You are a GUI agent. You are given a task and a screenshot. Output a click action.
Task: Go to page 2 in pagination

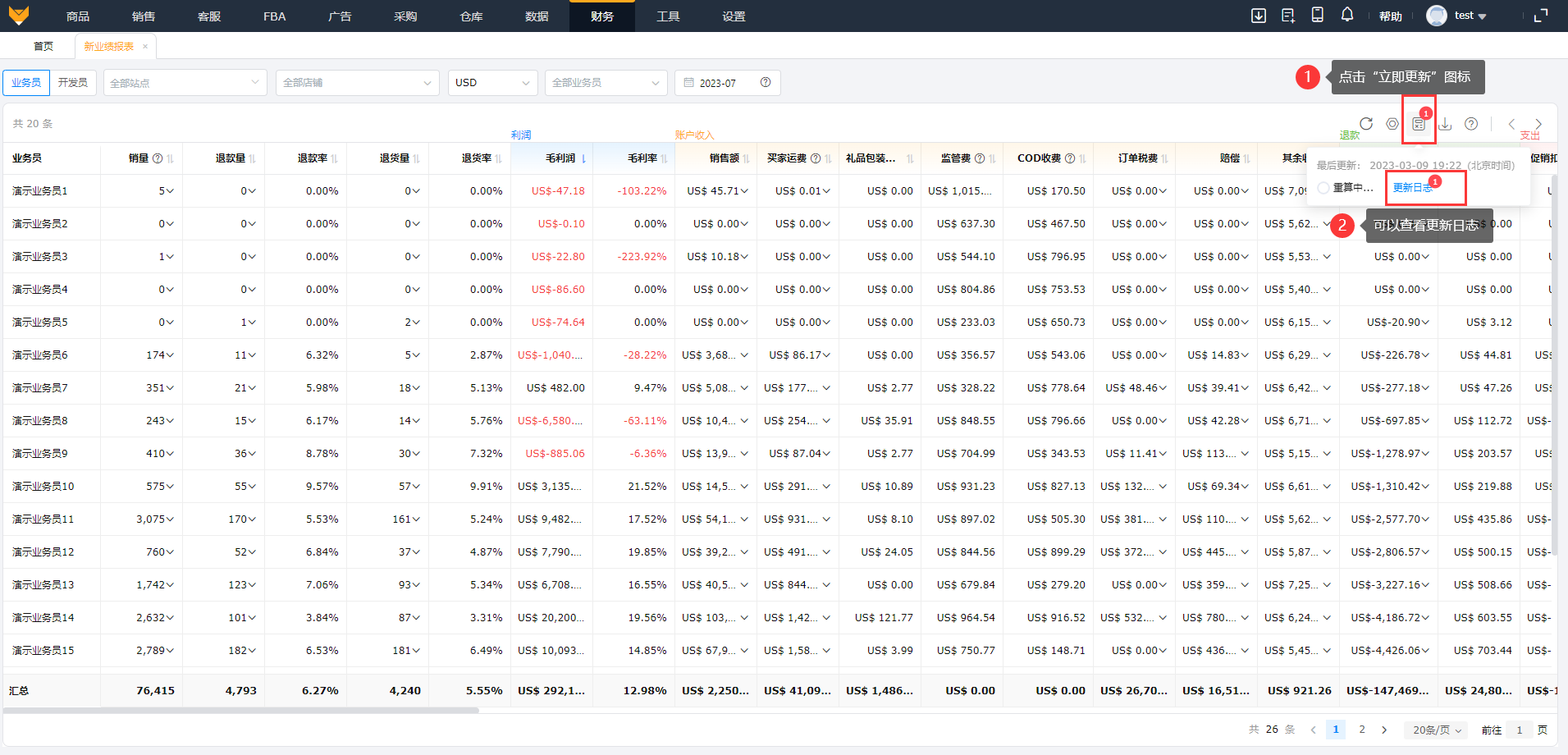[x=1362, y=730]
